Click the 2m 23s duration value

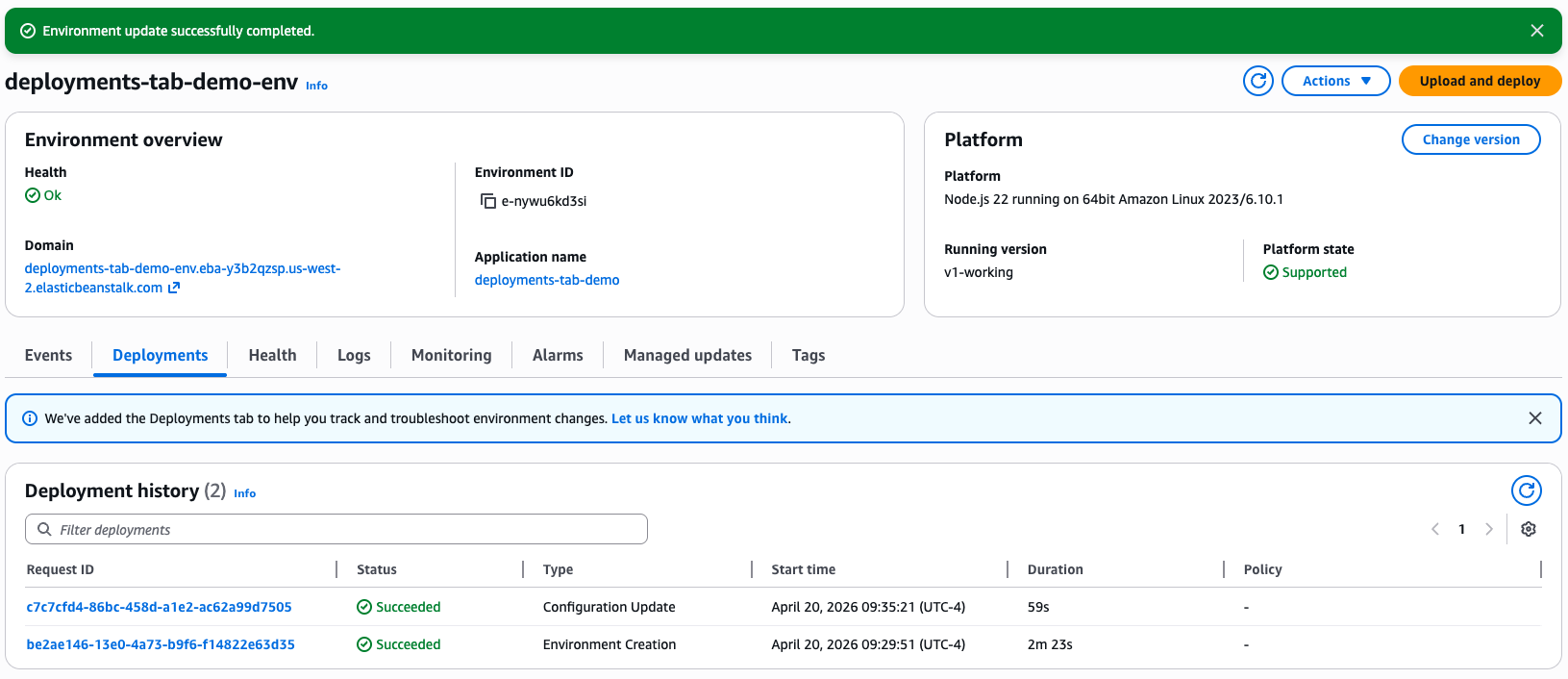(1050, 644)
